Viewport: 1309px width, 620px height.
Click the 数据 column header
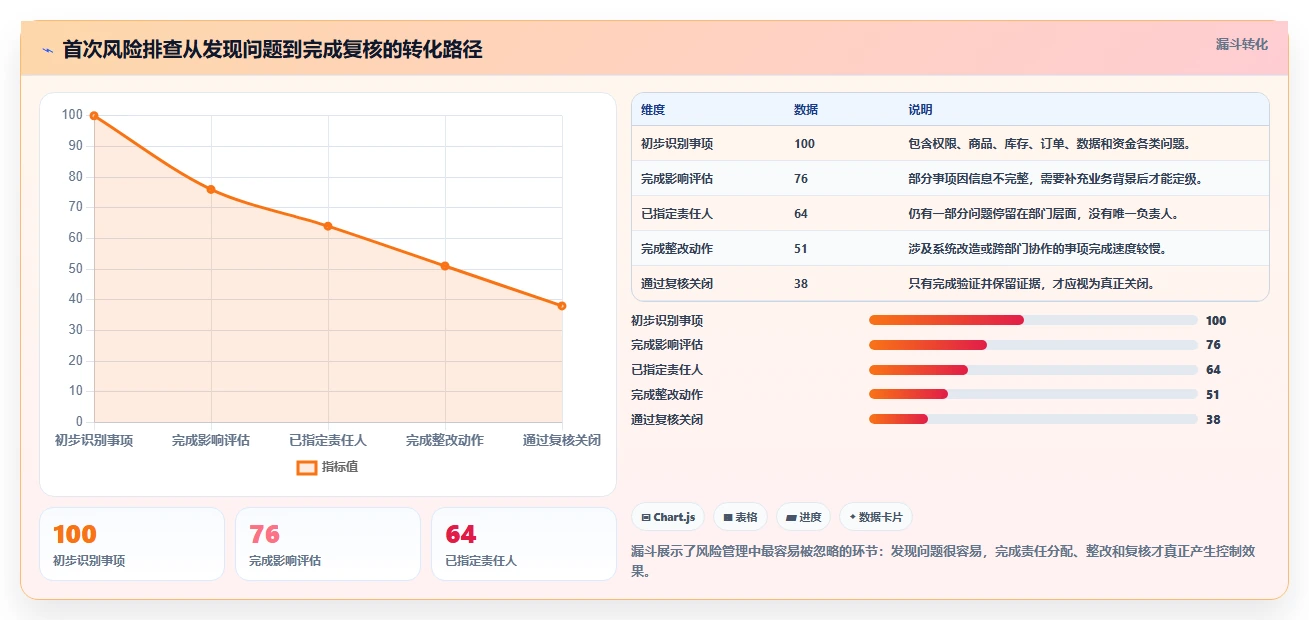tap(806, 110)
